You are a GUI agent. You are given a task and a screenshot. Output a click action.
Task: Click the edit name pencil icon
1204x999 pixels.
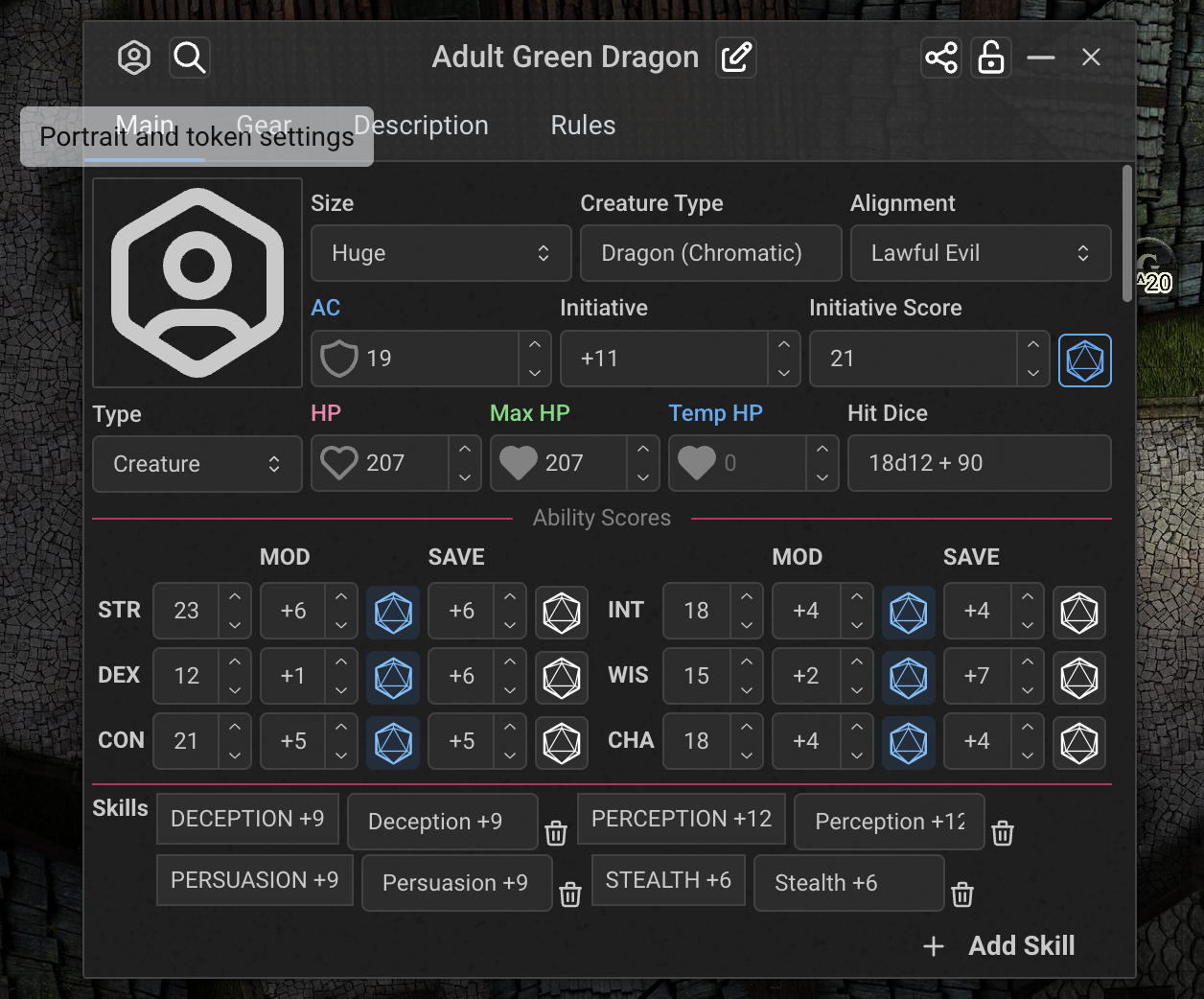(x=736, y=58)
